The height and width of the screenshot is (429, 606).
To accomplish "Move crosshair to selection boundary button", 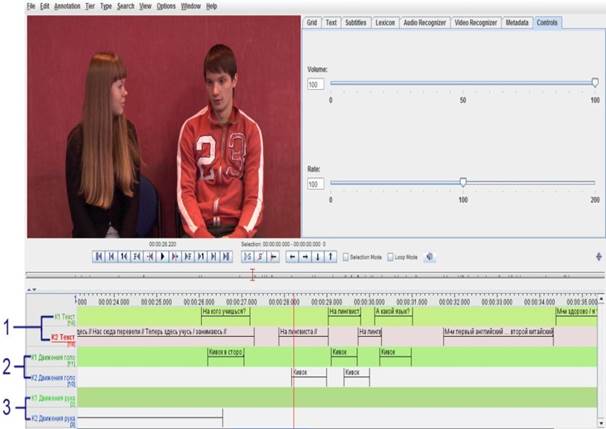I will (273, 257).
